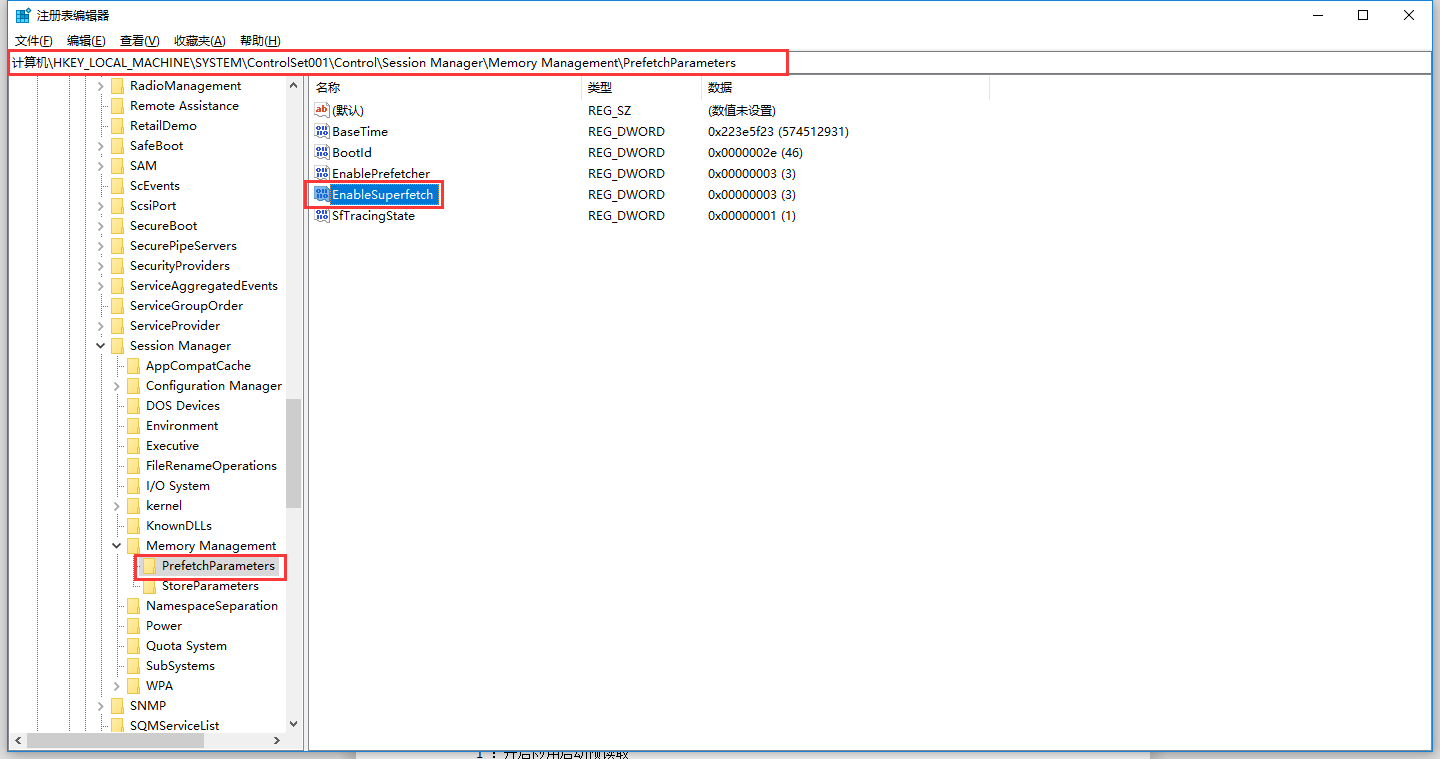This screenshot has height=759, width=1440.
Task: Click the tree horizontal scrollbar left arrow
Action: click(x=16, y=741)
